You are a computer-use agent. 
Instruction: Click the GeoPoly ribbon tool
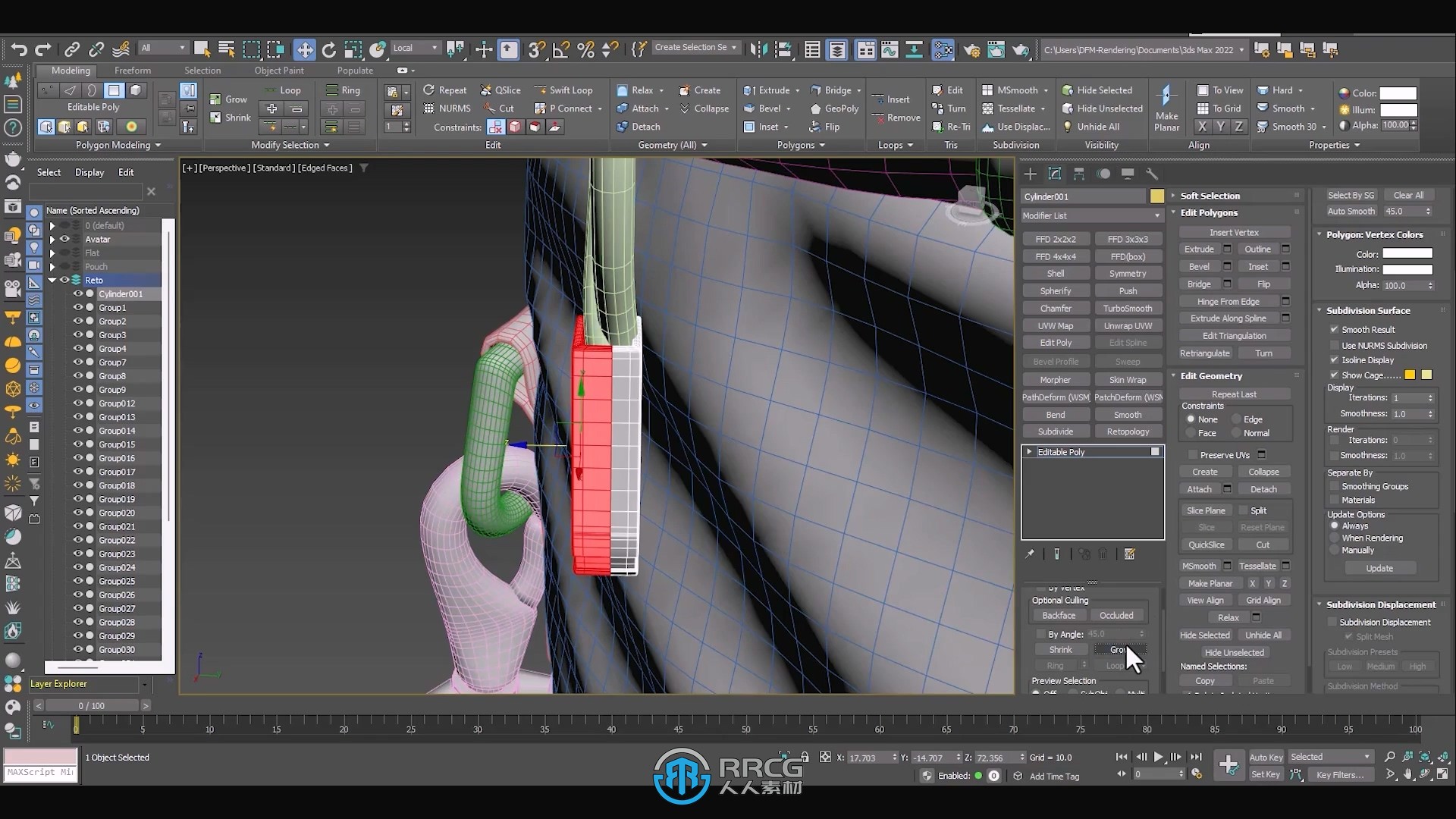pyautogui.click(x=834, y=108)
